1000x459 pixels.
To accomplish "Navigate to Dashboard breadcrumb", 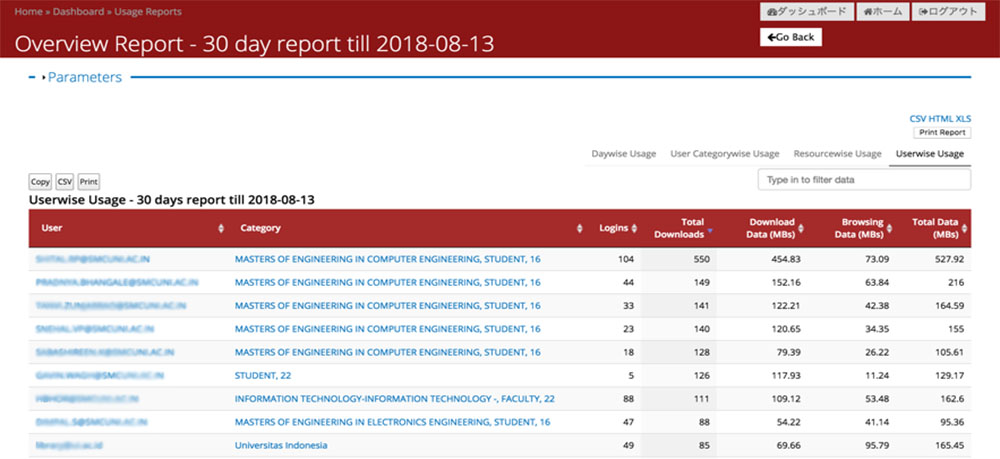I will pyautogui.click(x=78, y=11).
